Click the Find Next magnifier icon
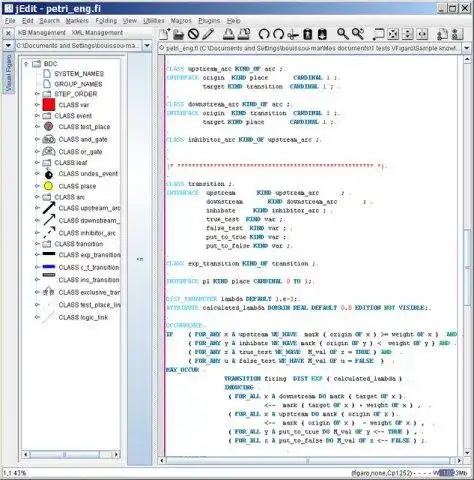 pyautogui.click(x=358, y=34)
